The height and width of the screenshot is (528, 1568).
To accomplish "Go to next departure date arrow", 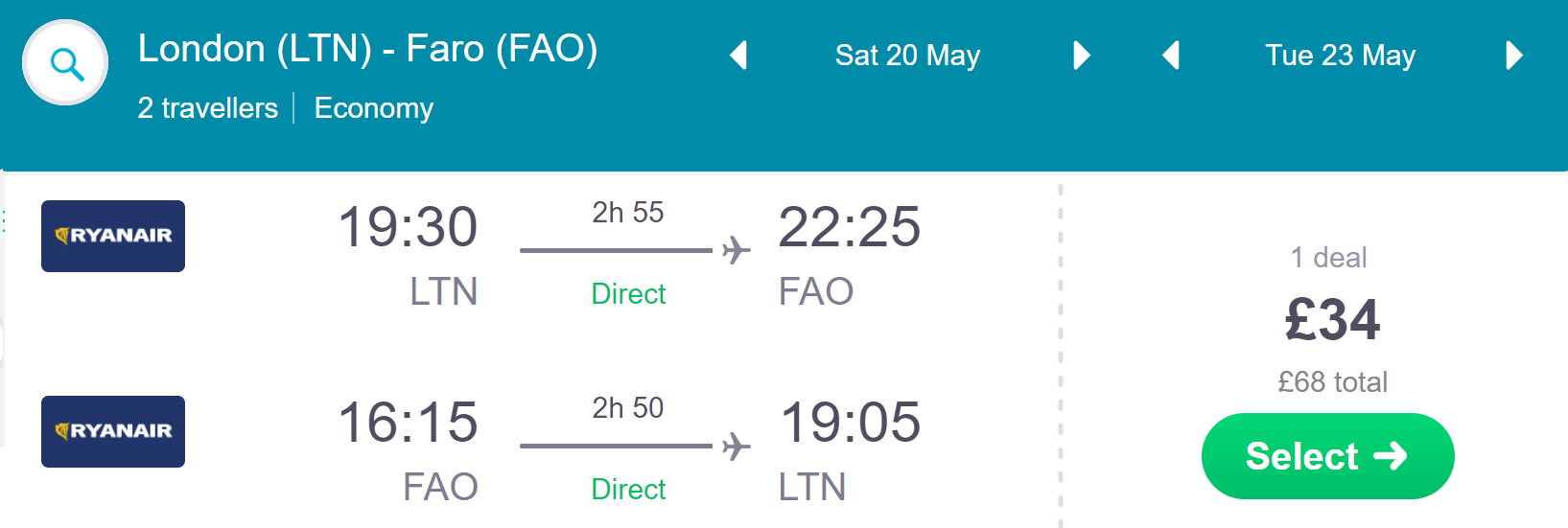I will point(1082,56).
